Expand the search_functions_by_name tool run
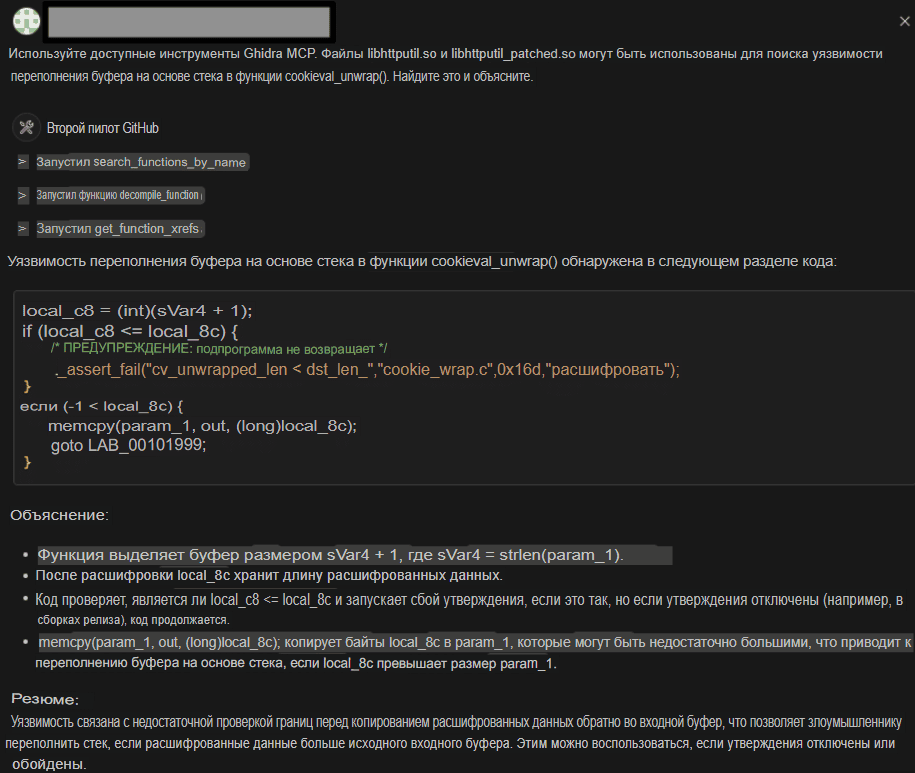Viewport: 915px width, 773px height. [x=22, y=162]
